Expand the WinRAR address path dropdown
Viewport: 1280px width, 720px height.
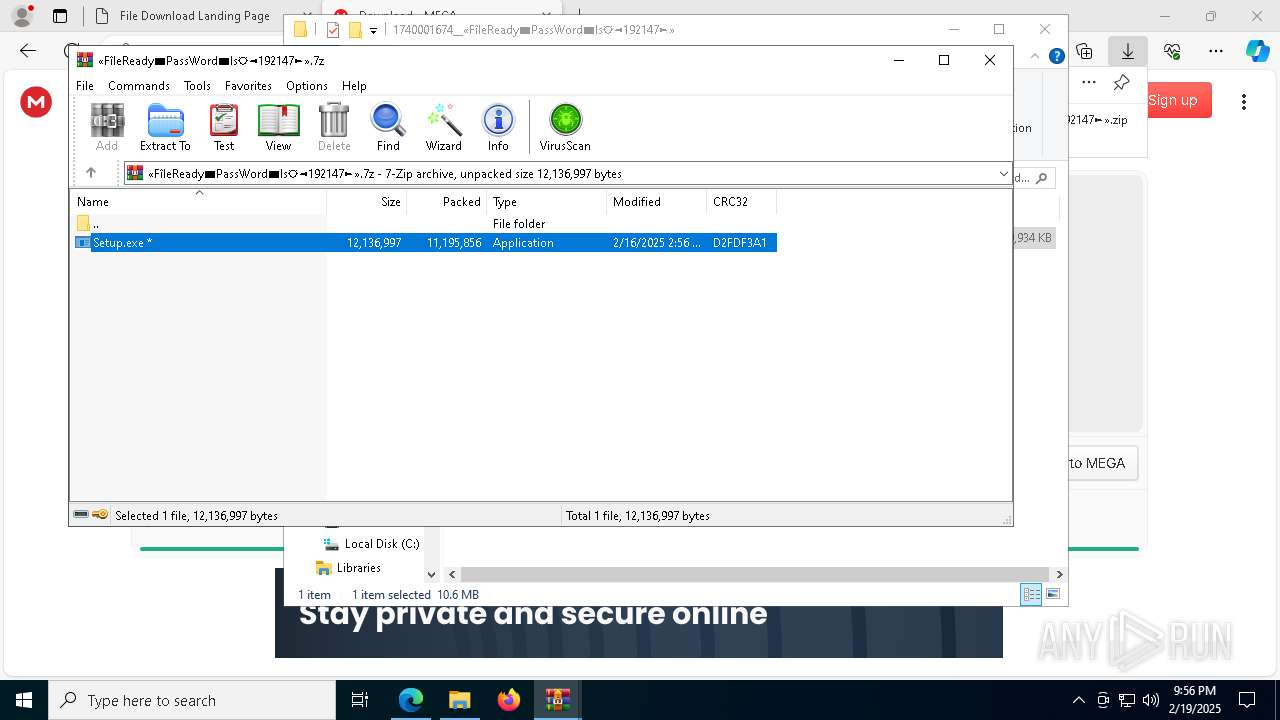pyautogui.click(x=1003, y=174)
